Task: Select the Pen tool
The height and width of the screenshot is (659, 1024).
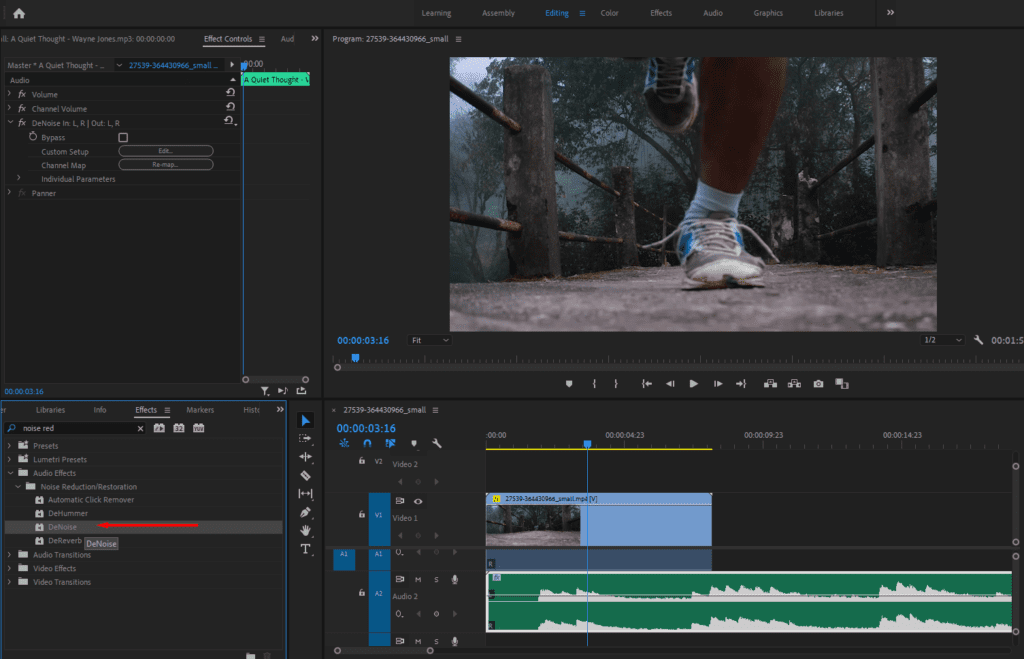Action: (305, 513)
